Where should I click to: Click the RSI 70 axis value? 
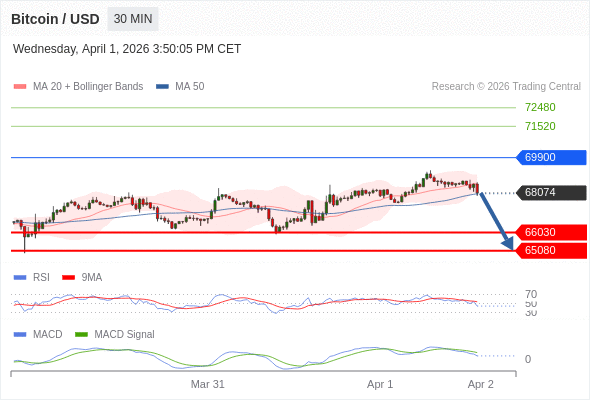pyautogui.click(x=531, y=294)
